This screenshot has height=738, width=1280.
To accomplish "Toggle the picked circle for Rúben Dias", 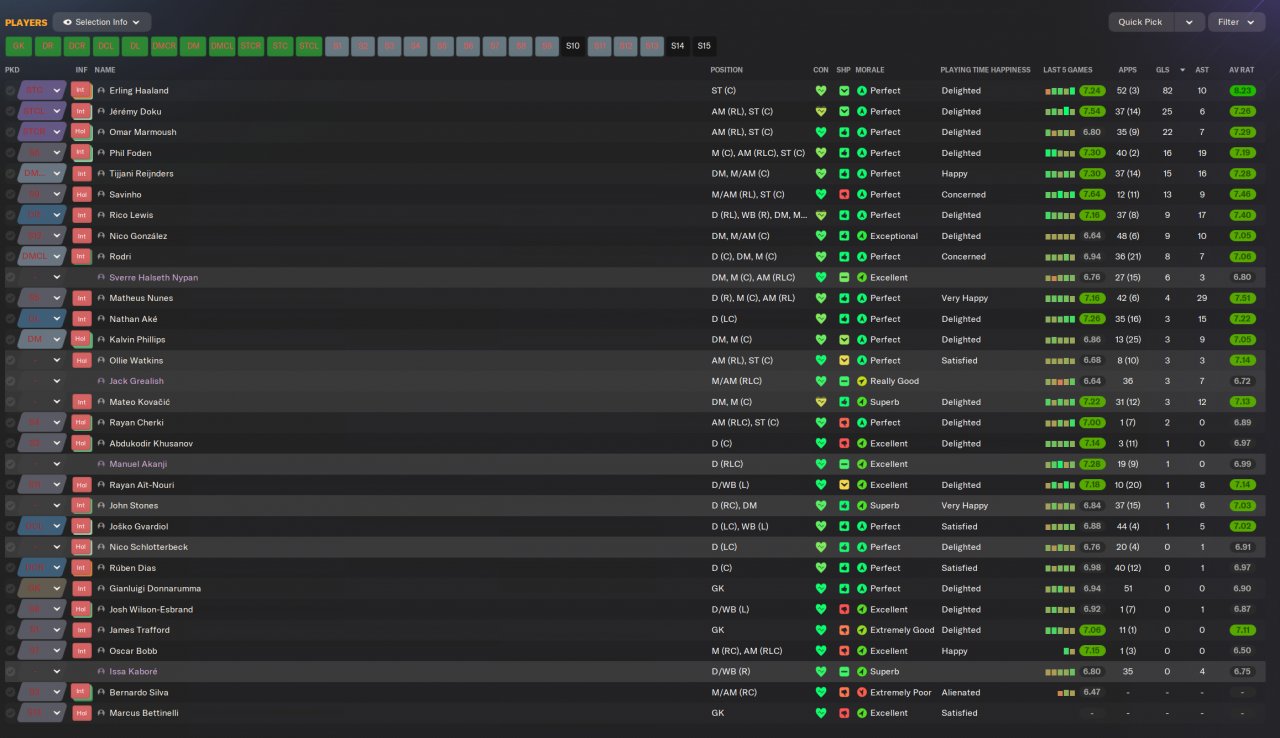I will [x=10, y=568].
